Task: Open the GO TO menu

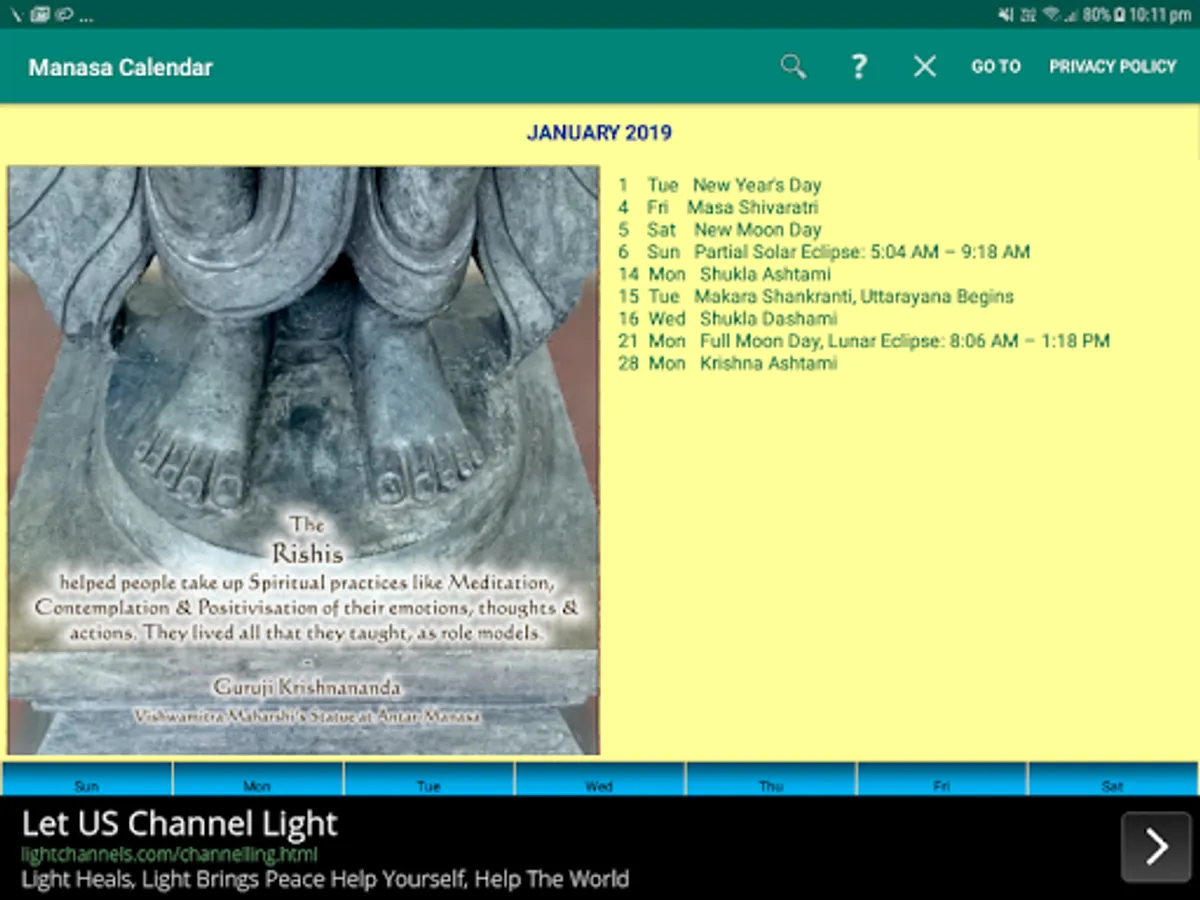Action: pos(996,67)
